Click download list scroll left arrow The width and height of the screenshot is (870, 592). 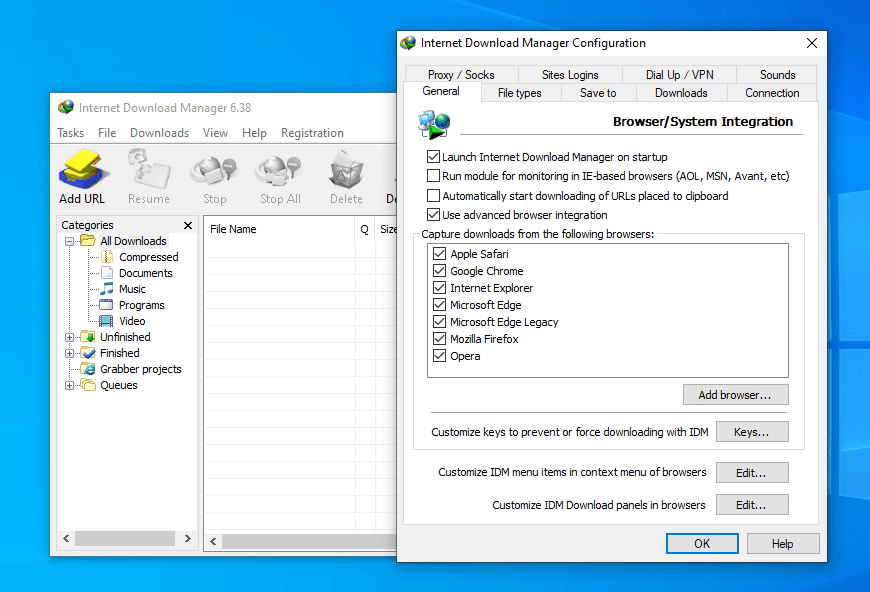(214, 542)
